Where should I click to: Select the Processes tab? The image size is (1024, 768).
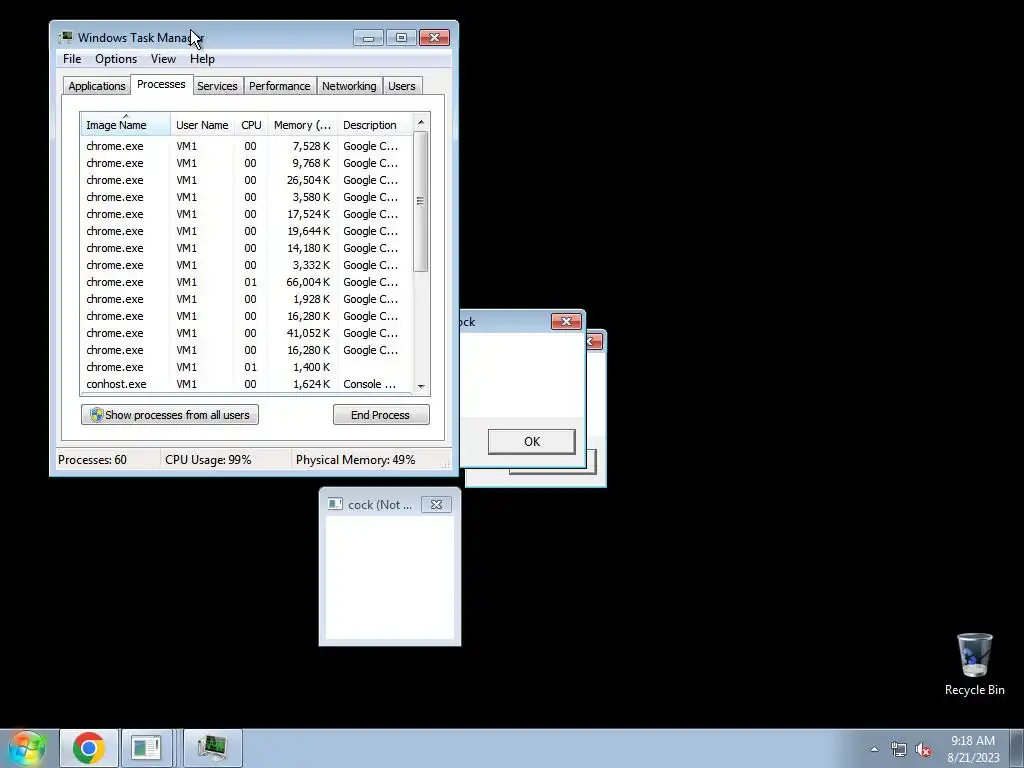pyautogui.click(x=161, y=84)
